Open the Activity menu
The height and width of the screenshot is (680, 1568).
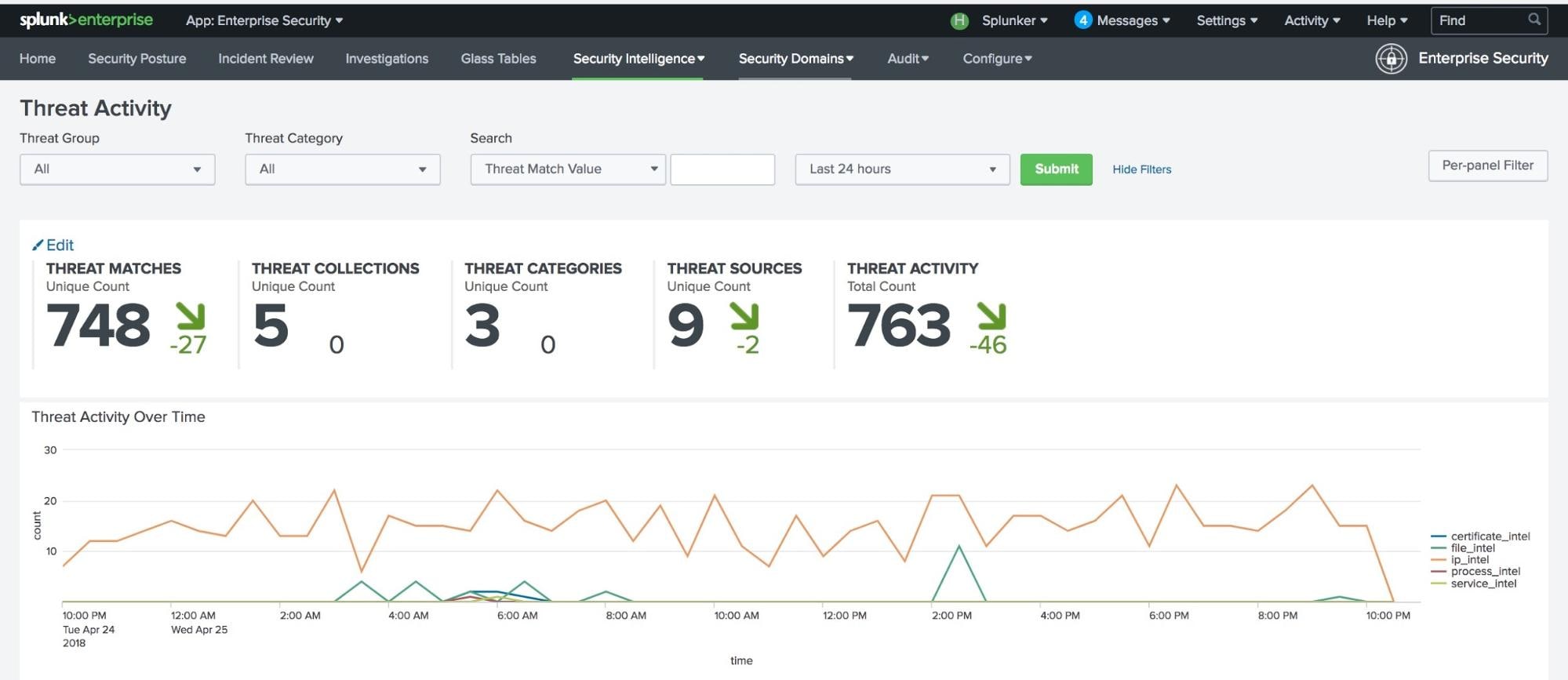[1312, 20]
